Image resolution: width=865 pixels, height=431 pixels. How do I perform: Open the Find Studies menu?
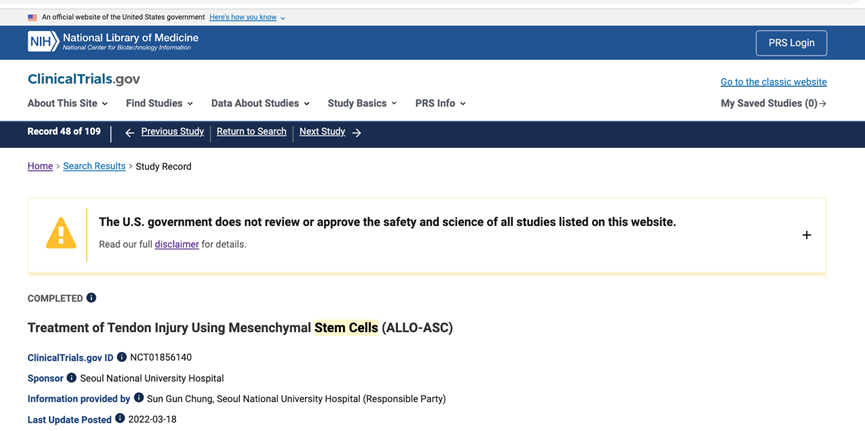pos(159,103)
